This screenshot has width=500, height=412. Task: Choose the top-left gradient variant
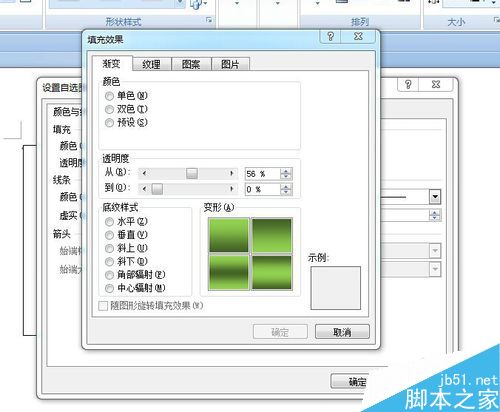(x=229, y=235)
